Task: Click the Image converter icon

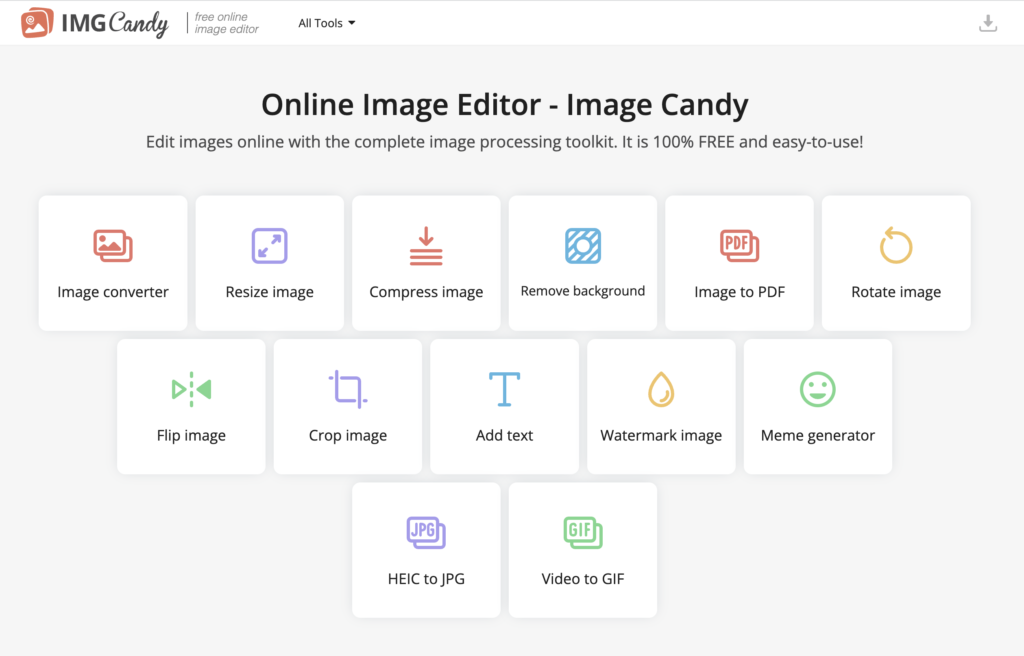Action: (113, 246)
